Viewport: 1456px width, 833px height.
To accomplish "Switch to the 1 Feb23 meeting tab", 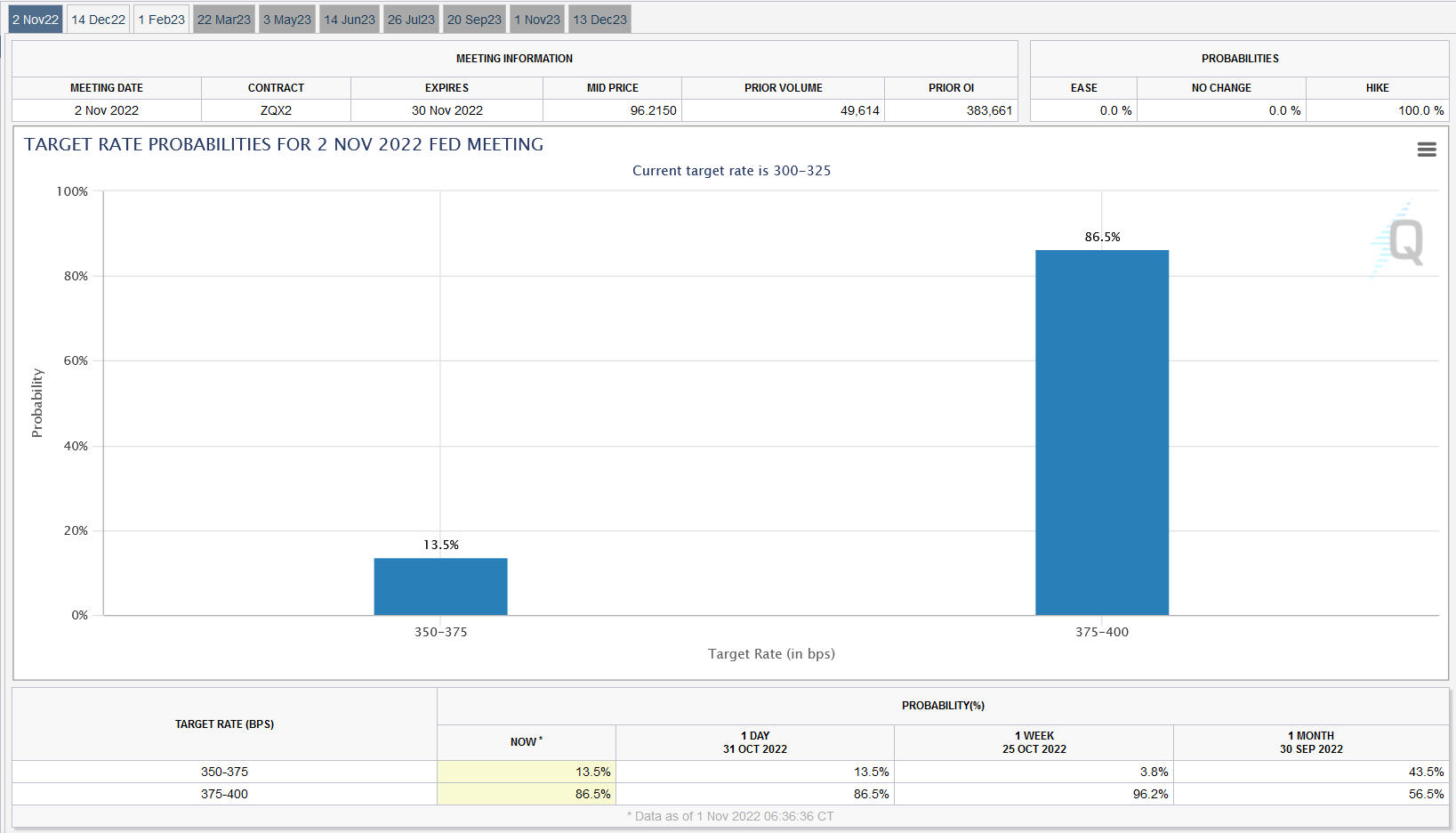I will coord(162,20).
